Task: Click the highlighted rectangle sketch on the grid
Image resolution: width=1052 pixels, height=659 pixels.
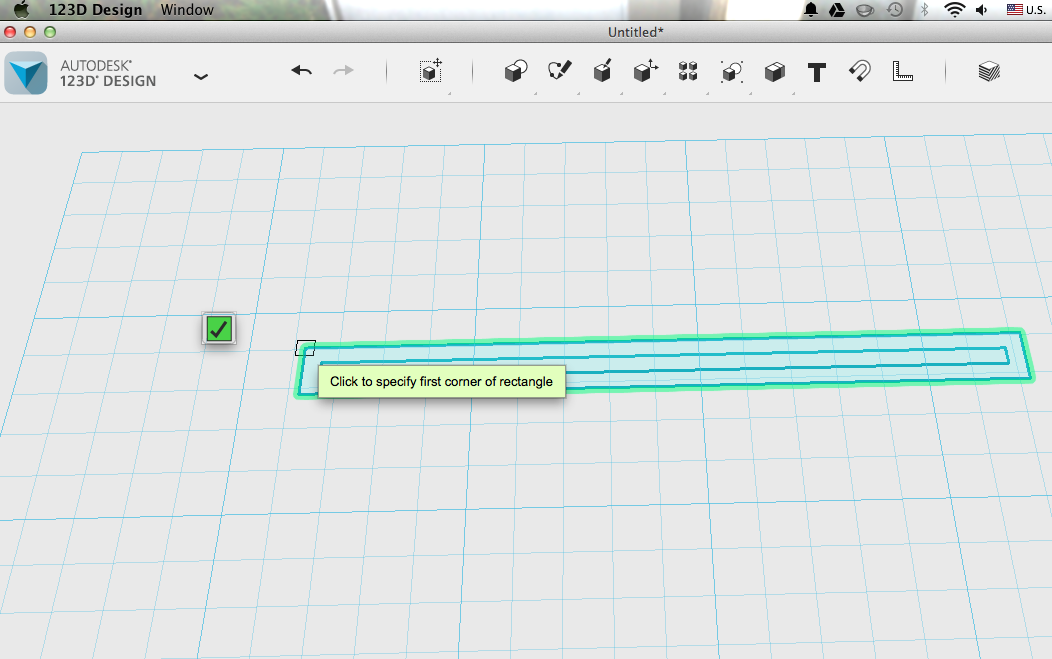Action: coord(664,362)
